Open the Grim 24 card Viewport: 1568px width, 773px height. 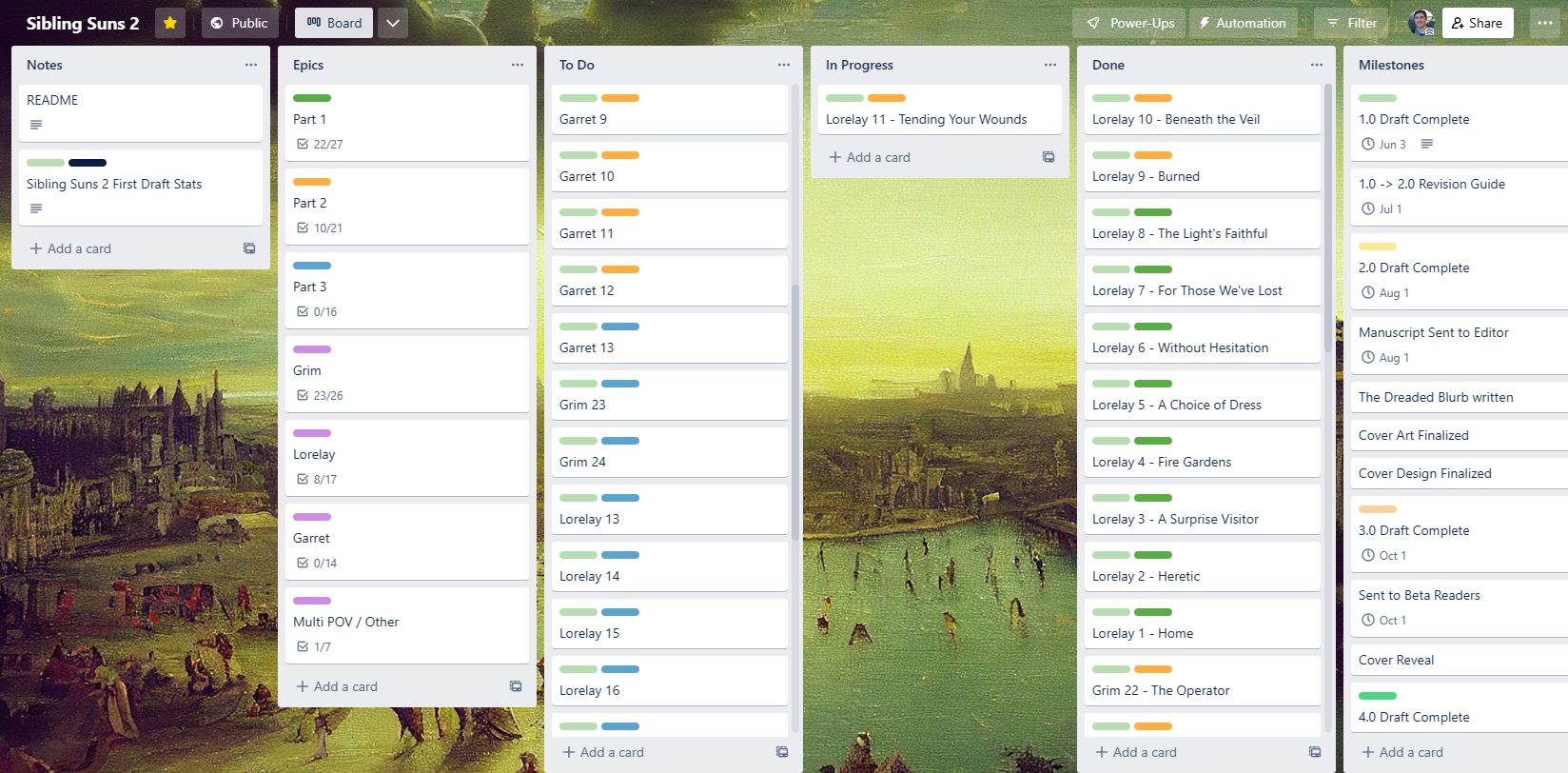tap(670, 452)
